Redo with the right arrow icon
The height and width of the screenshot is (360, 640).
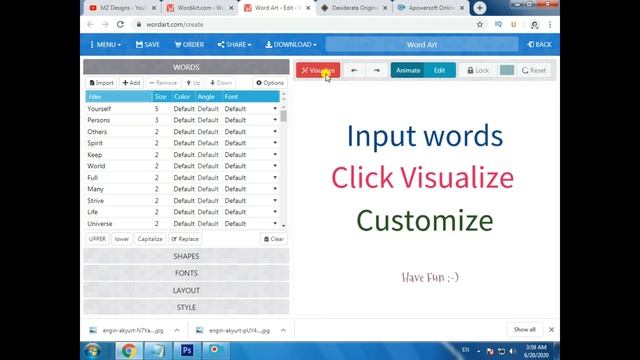tap(376, 70)
